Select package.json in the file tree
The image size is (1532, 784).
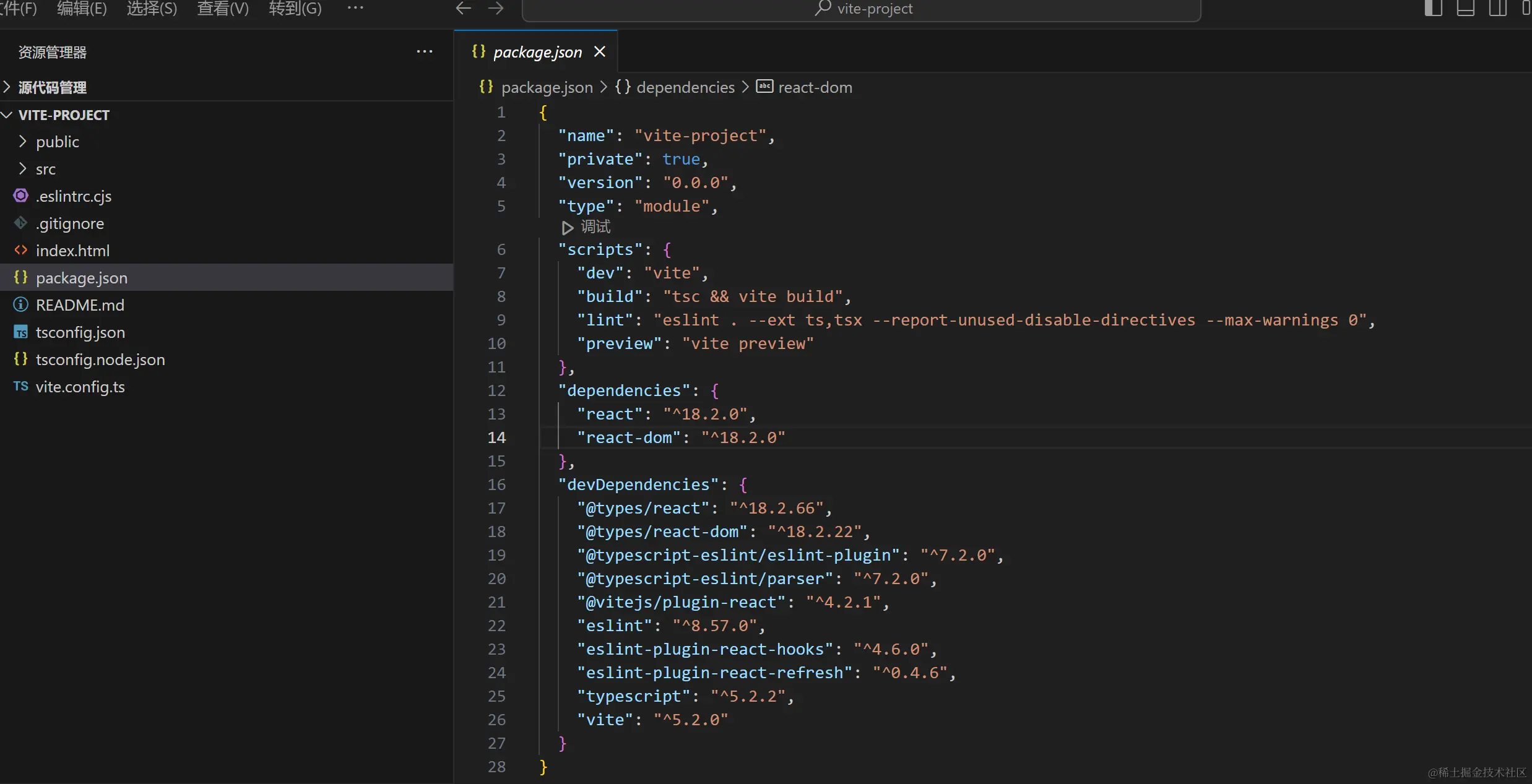[227, 278]
